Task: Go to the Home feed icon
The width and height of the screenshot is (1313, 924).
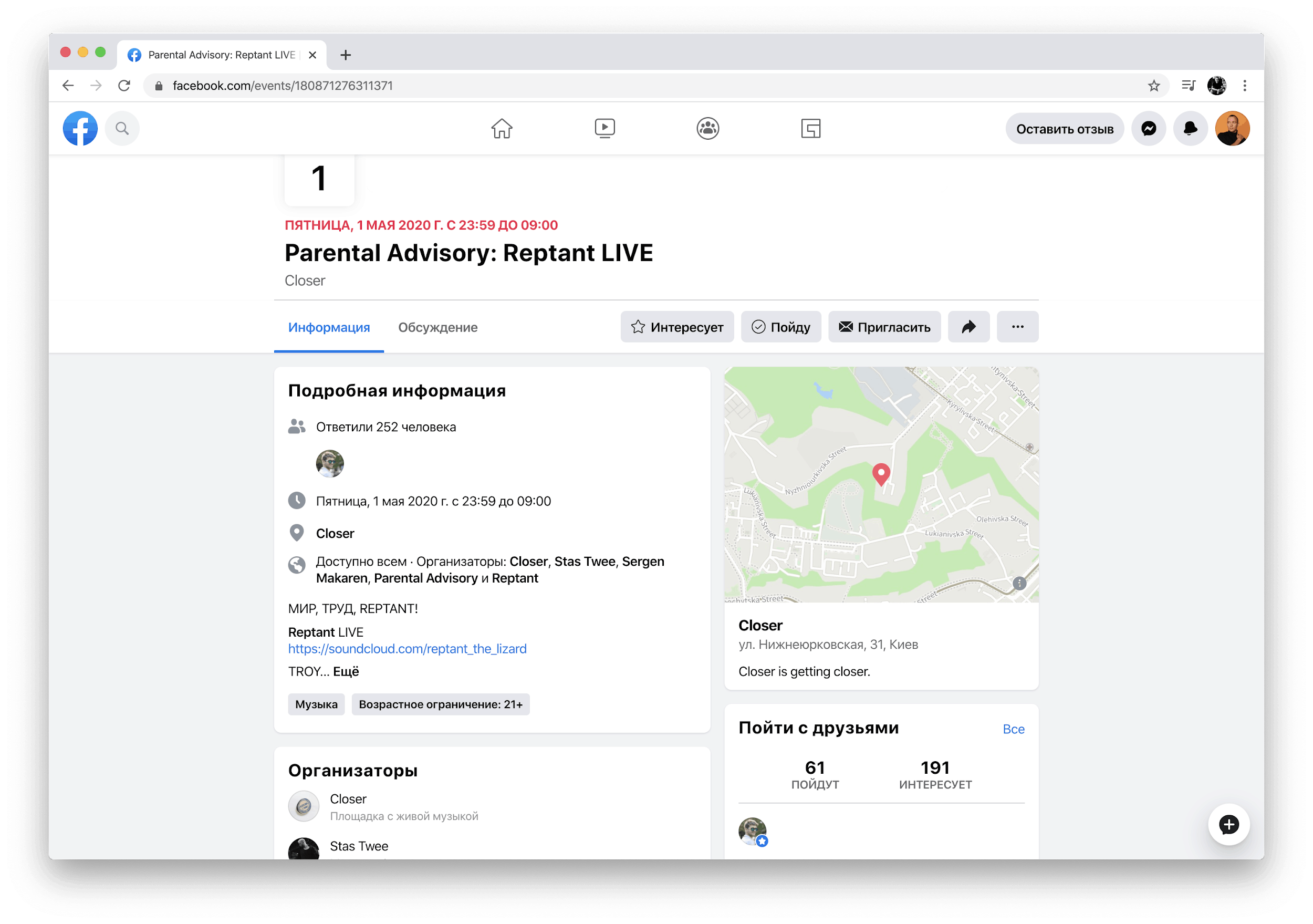Action: pyautogui.click(x=502, y=129)
